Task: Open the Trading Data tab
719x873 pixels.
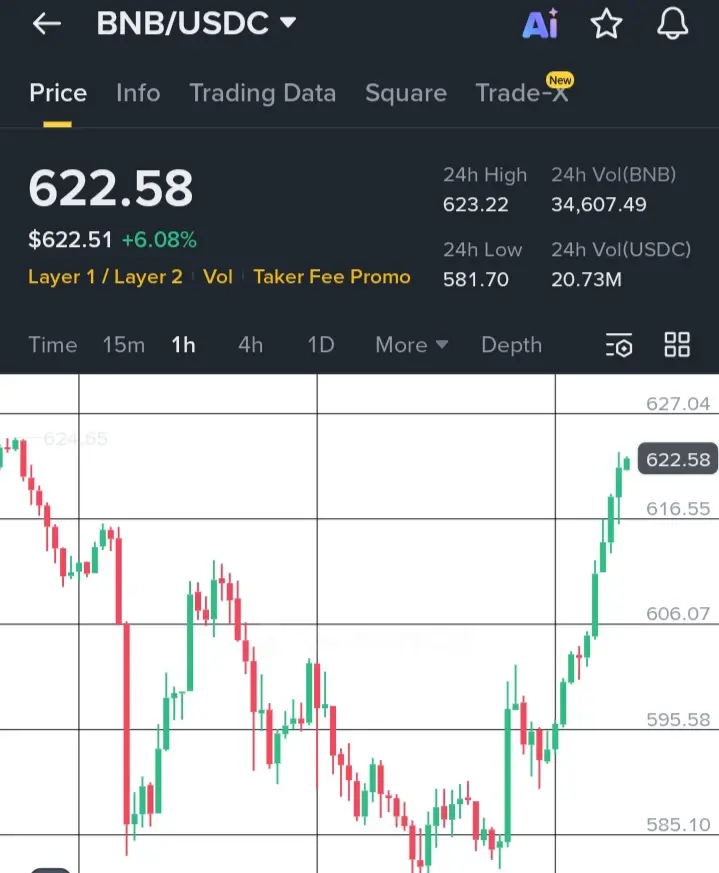Action: click(x=263, y=93)
